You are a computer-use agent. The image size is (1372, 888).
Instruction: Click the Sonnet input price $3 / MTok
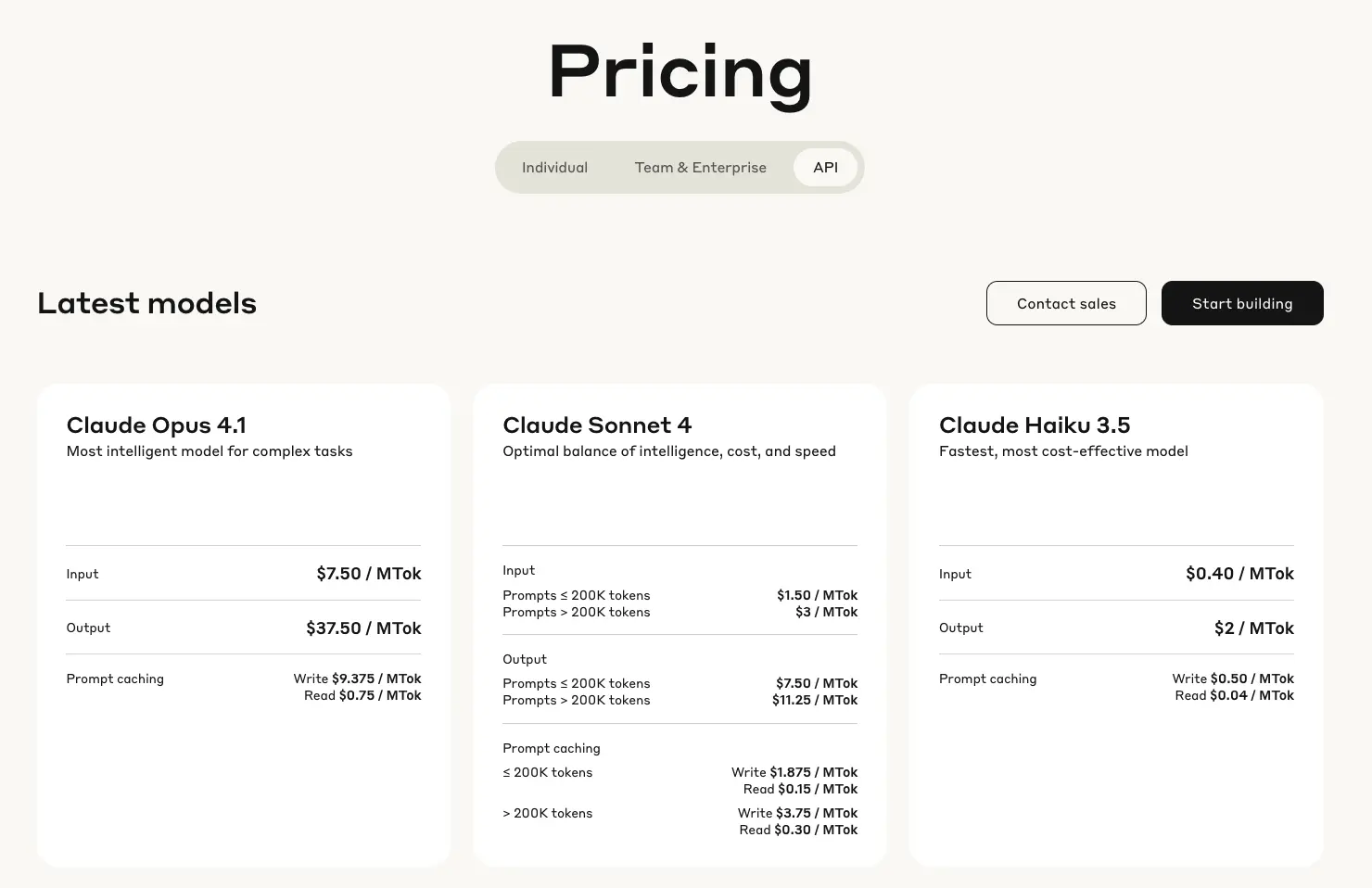tap(827, 612)
